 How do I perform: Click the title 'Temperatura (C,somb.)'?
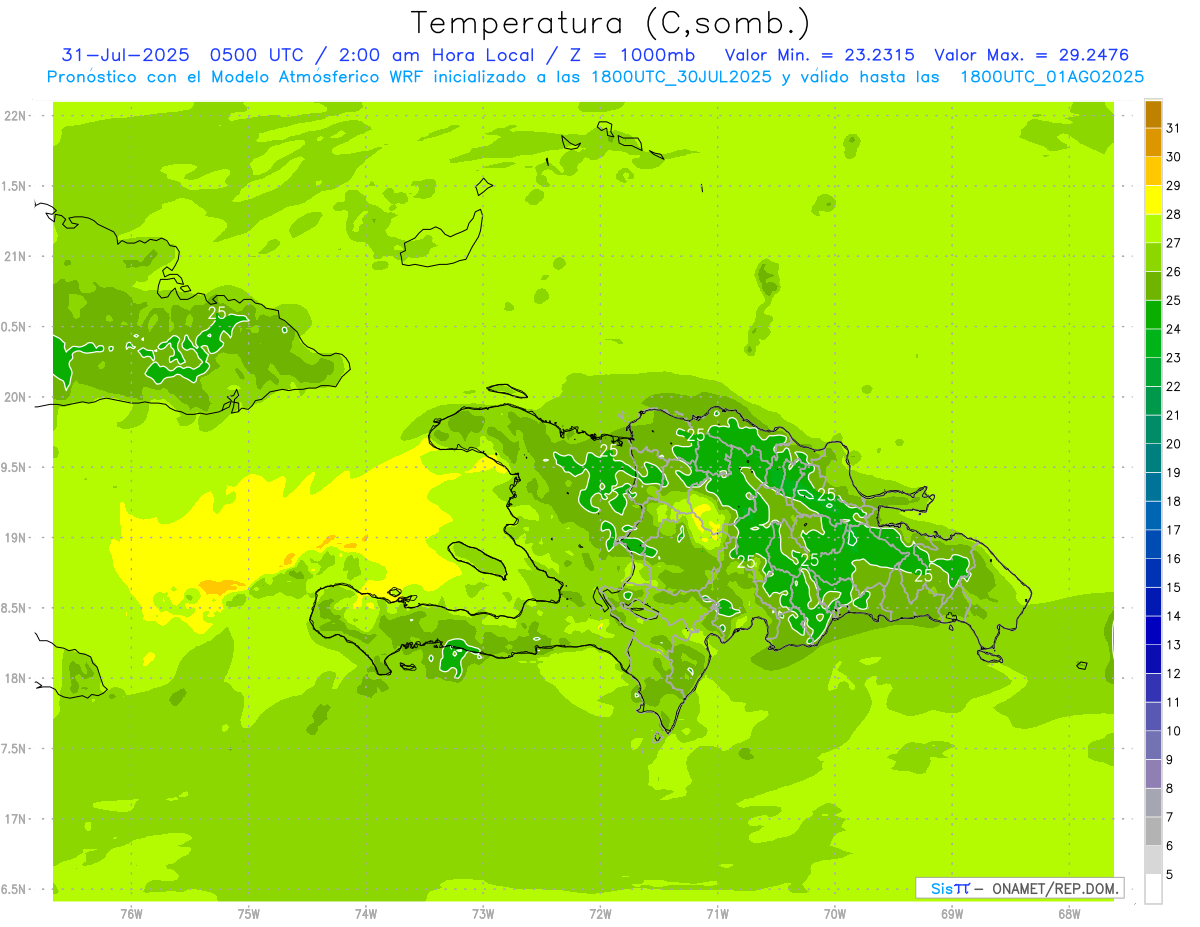tap(612, 23)
